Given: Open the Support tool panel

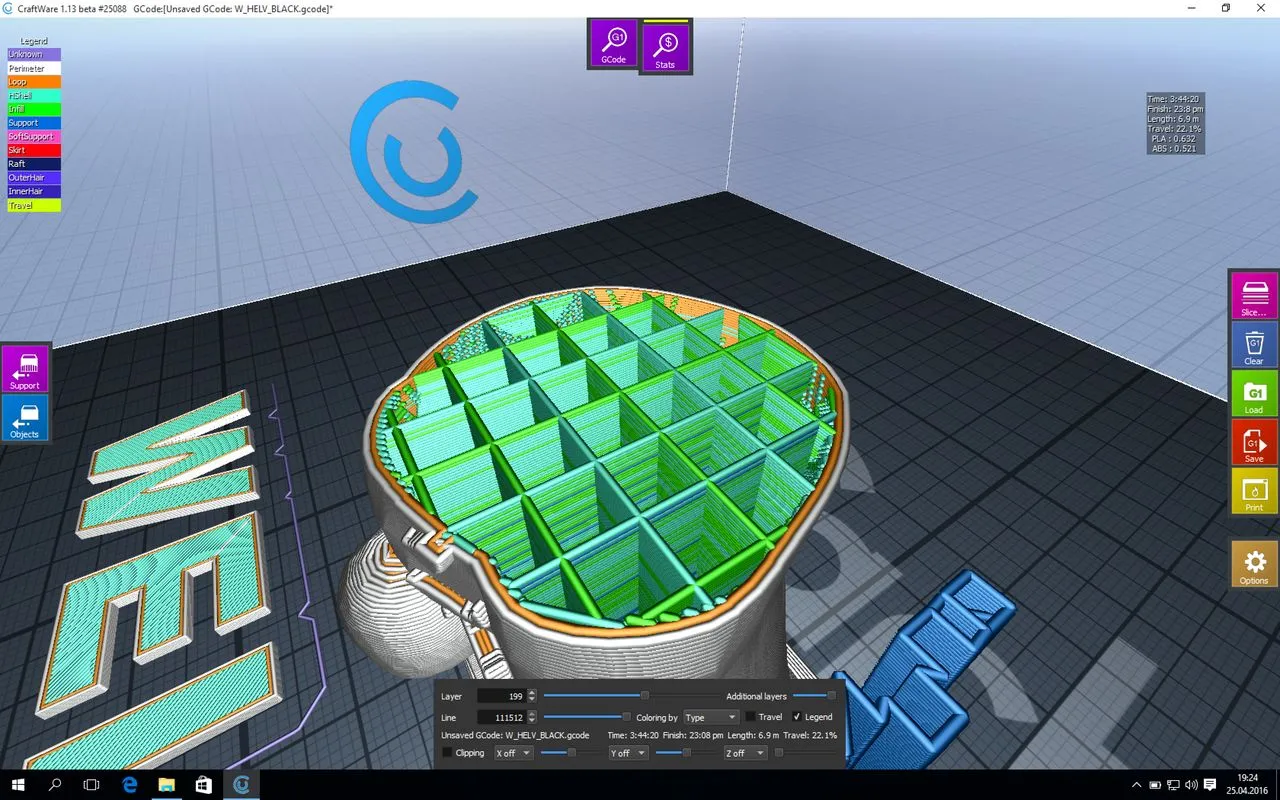Looking at the screenshot, I should [25, 368].
